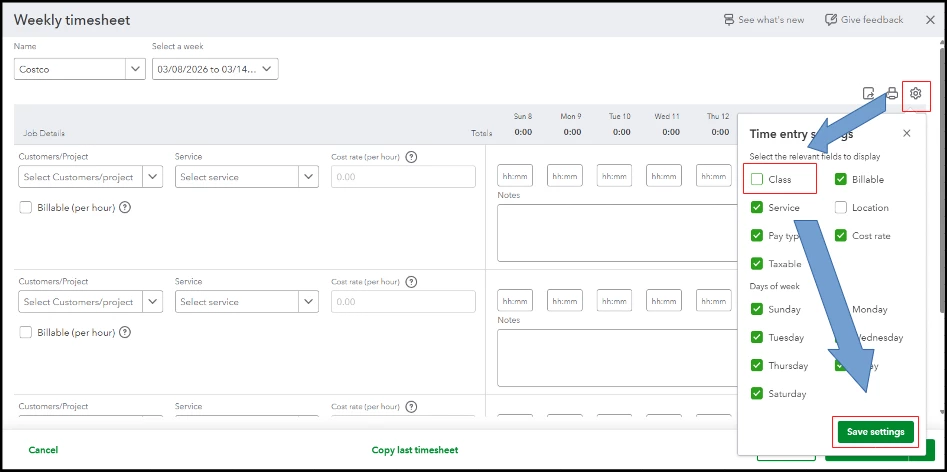Click the Sun 8 column header
This screenshot has height=472, width=947.
[x=523, y=116]
